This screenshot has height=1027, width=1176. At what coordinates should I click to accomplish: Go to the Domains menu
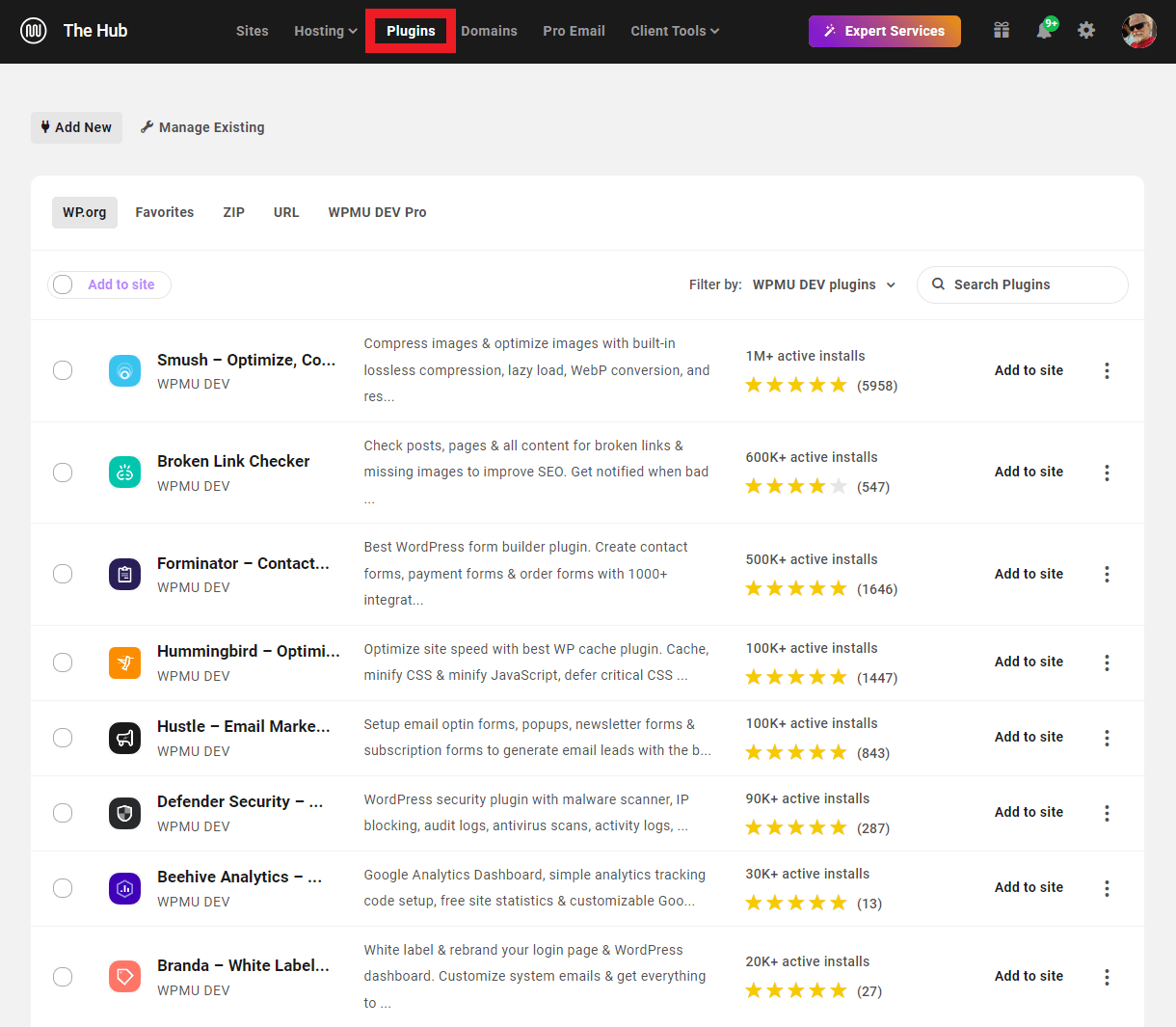click(x=489, y=31)
